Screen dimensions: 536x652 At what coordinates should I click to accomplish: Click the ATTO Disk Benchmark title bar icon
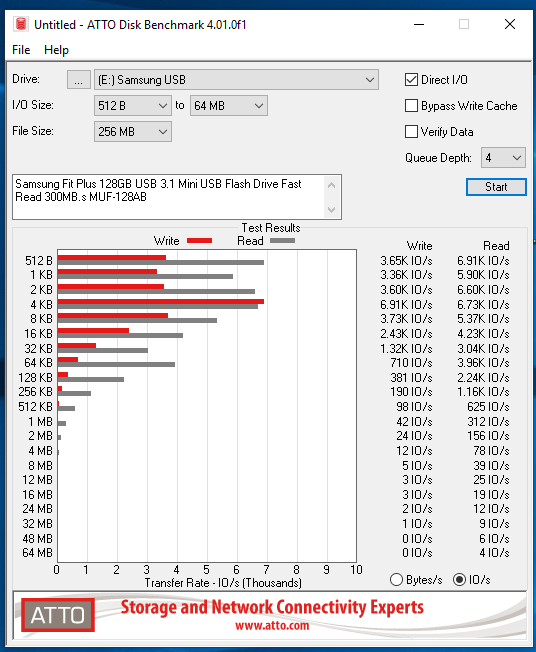pos(20,24)
